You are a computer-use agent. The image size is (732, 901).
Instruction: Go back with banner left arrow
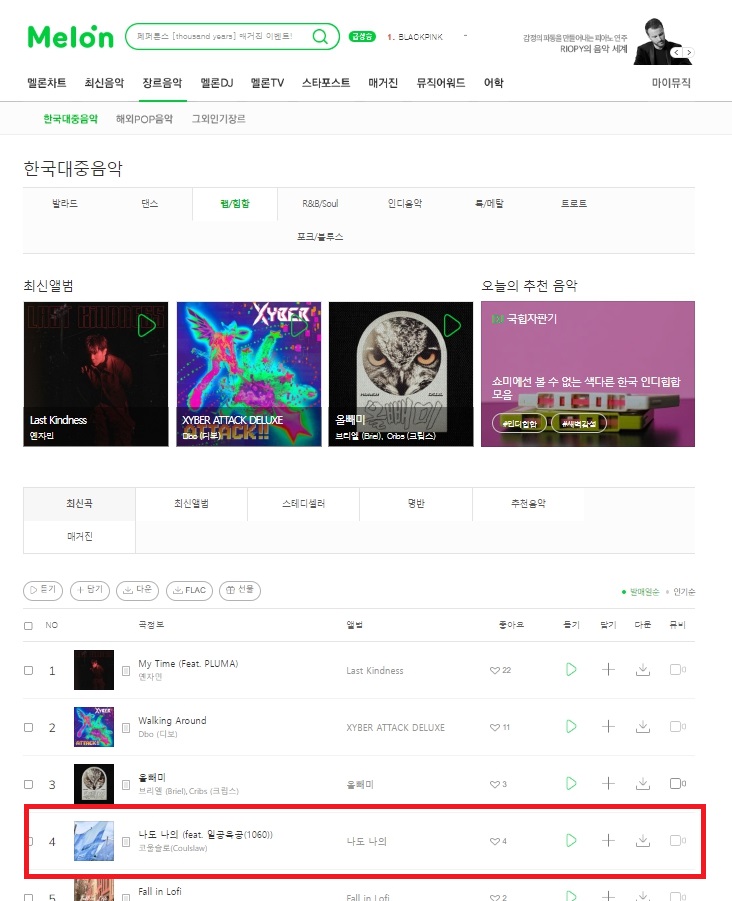[677, 52]
